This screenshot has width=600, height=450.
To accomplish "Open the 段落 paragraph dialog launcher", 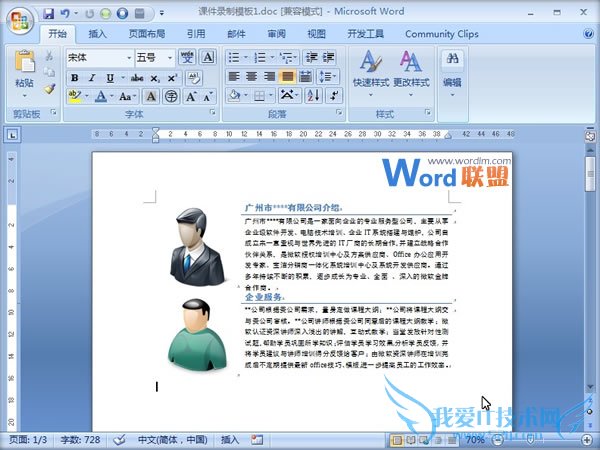I will point(339,112).
